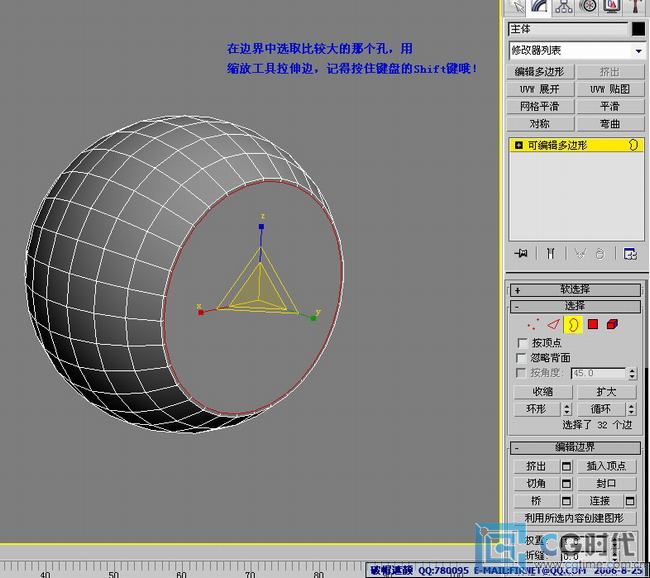Enable the 按顶点 checkbox
Image resolution: width=650 pixels, height=578 pixels.
click(x=522, y=343)
